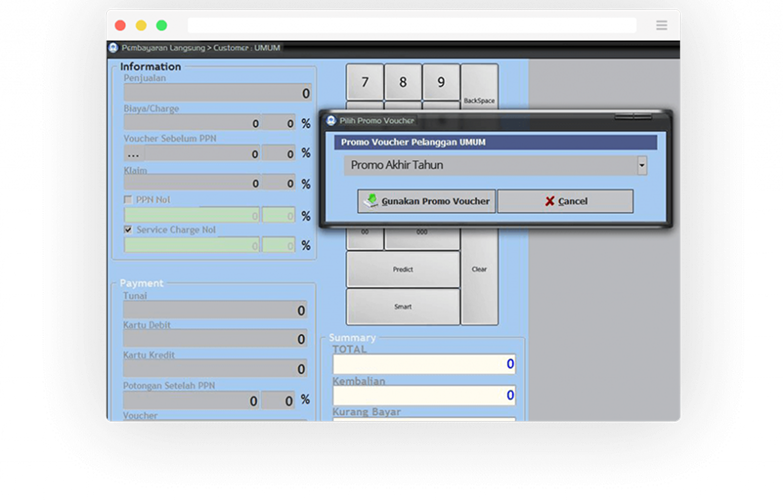Click the Gunakan Promo Voucher button
This screenshot has height=503, width=783.
tap(426, 201)
